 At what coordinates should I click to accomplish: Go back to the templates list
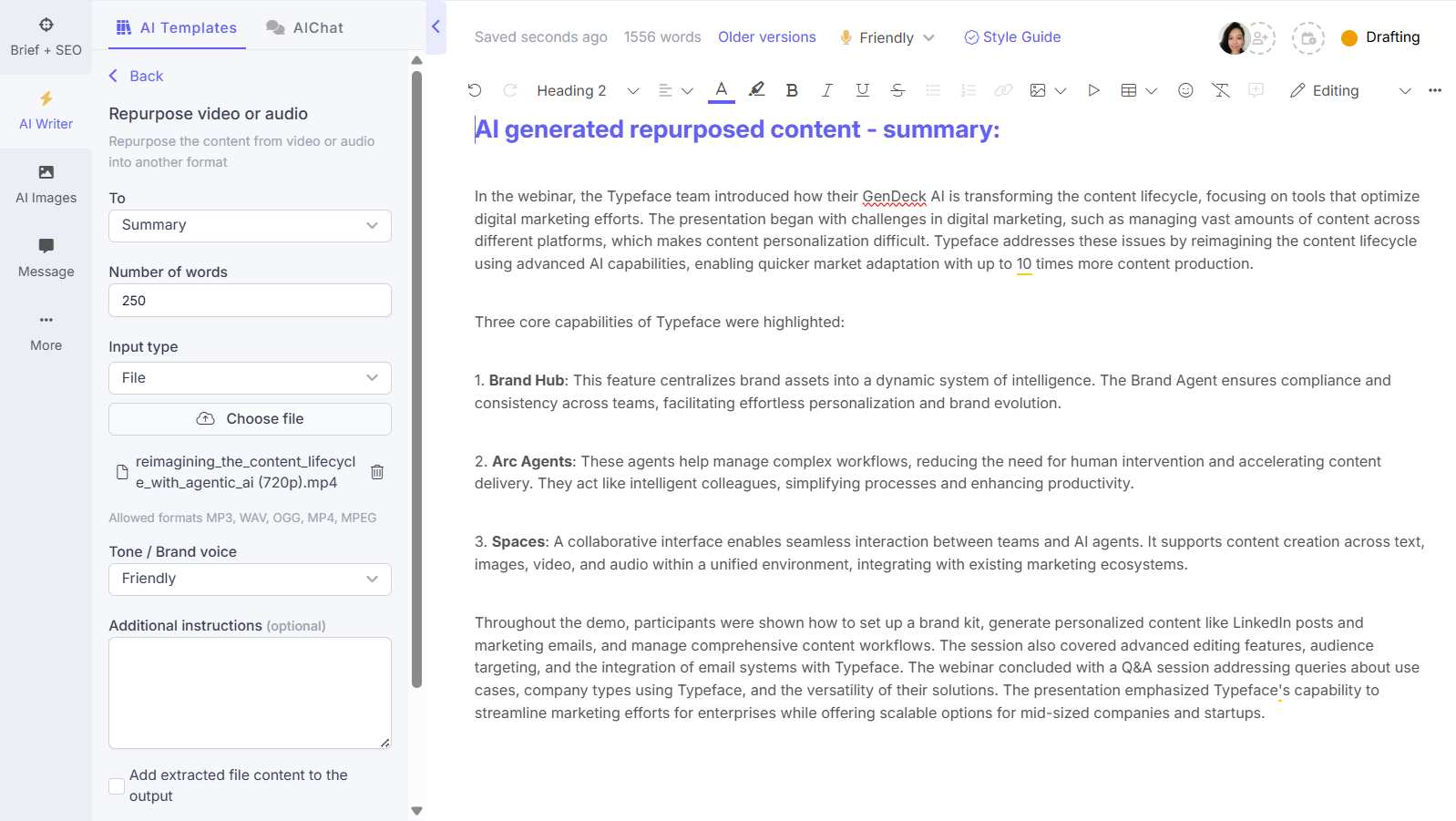[x=136, y=77]
